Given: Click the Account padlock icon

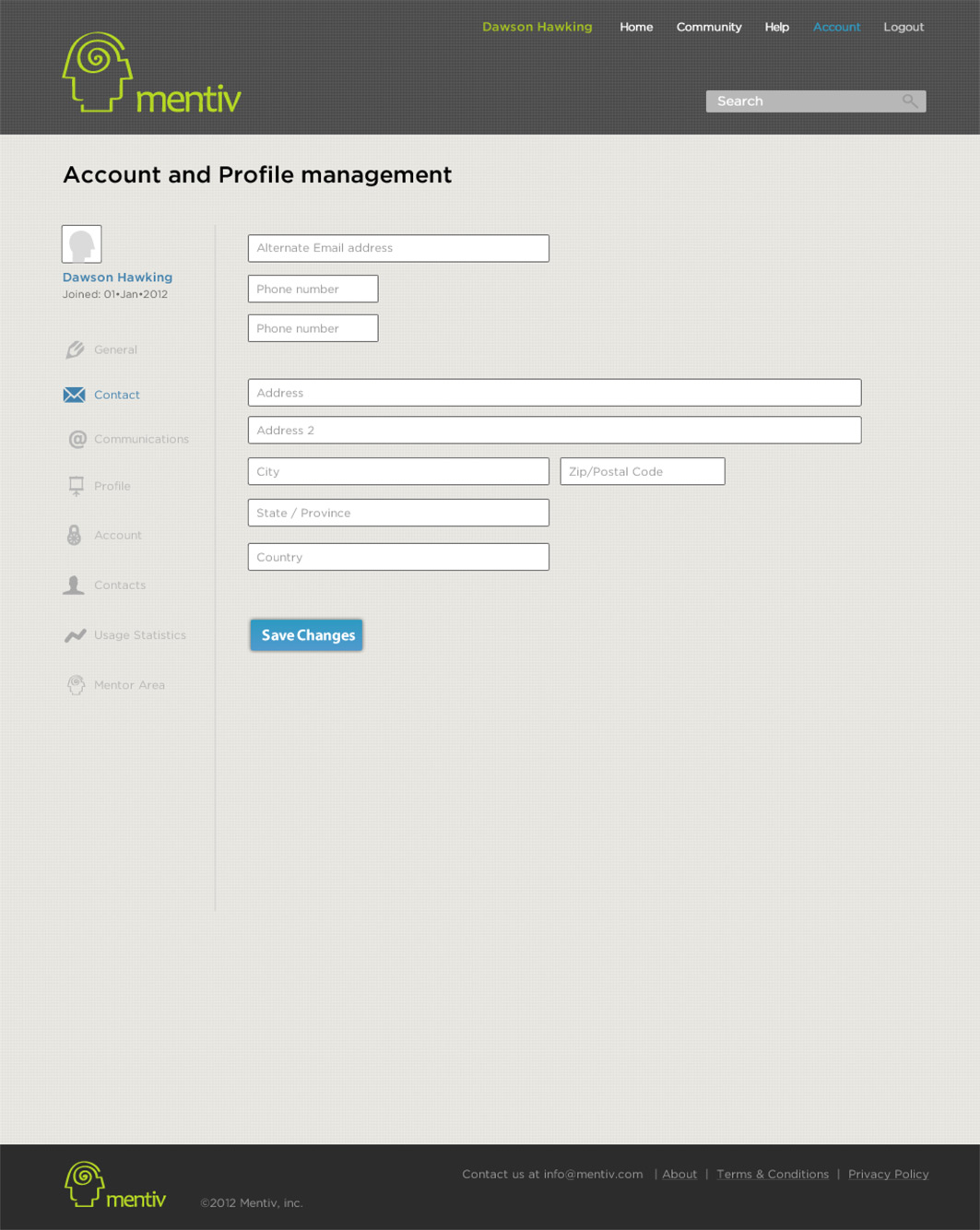Looking at the screenshot, I should point(75,535).
